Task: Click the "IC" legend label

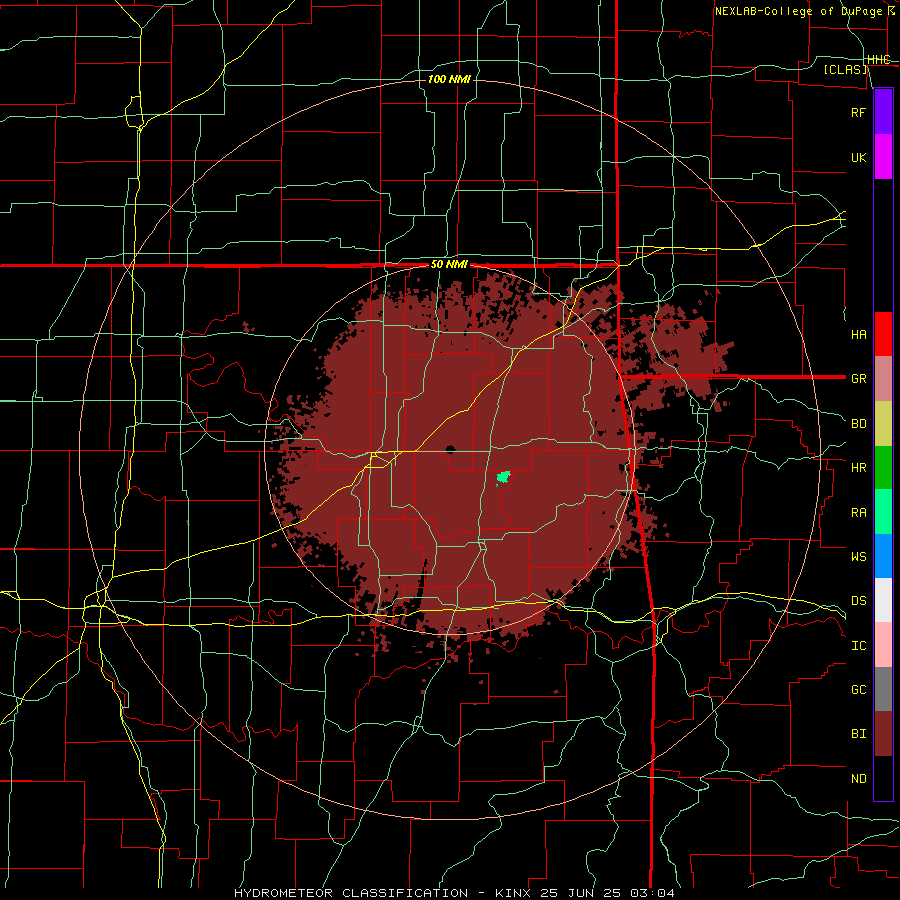Action: 858,646
